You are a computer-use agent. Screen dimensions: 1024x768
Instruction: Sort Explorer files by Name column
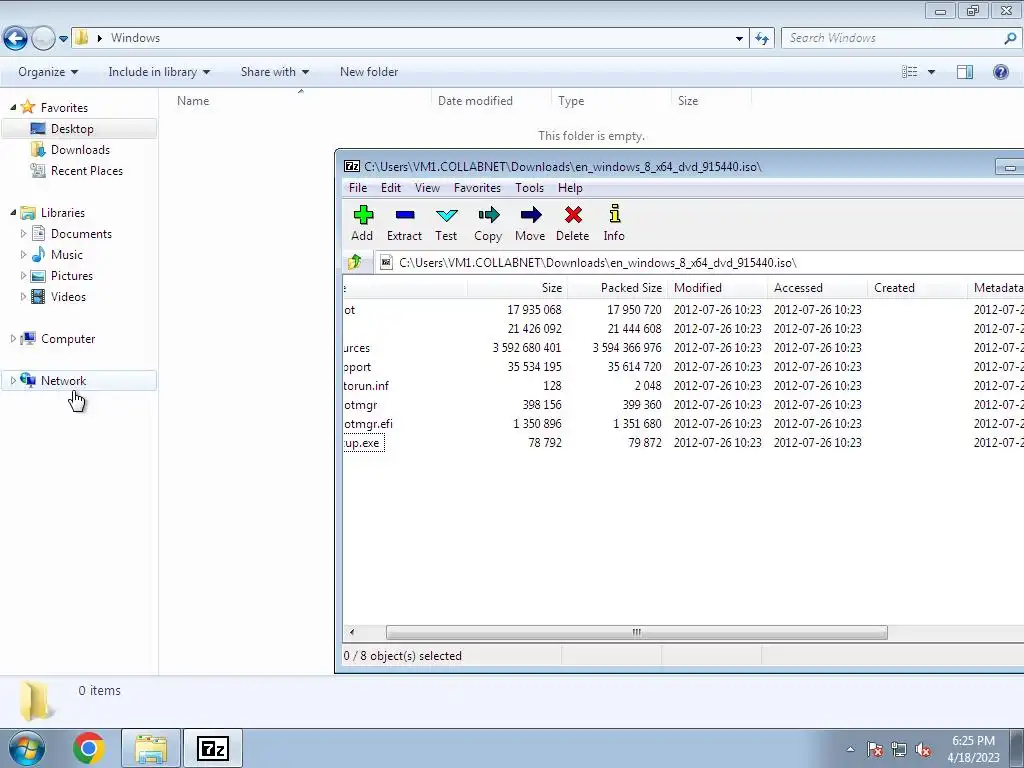(x=300, y=101)
